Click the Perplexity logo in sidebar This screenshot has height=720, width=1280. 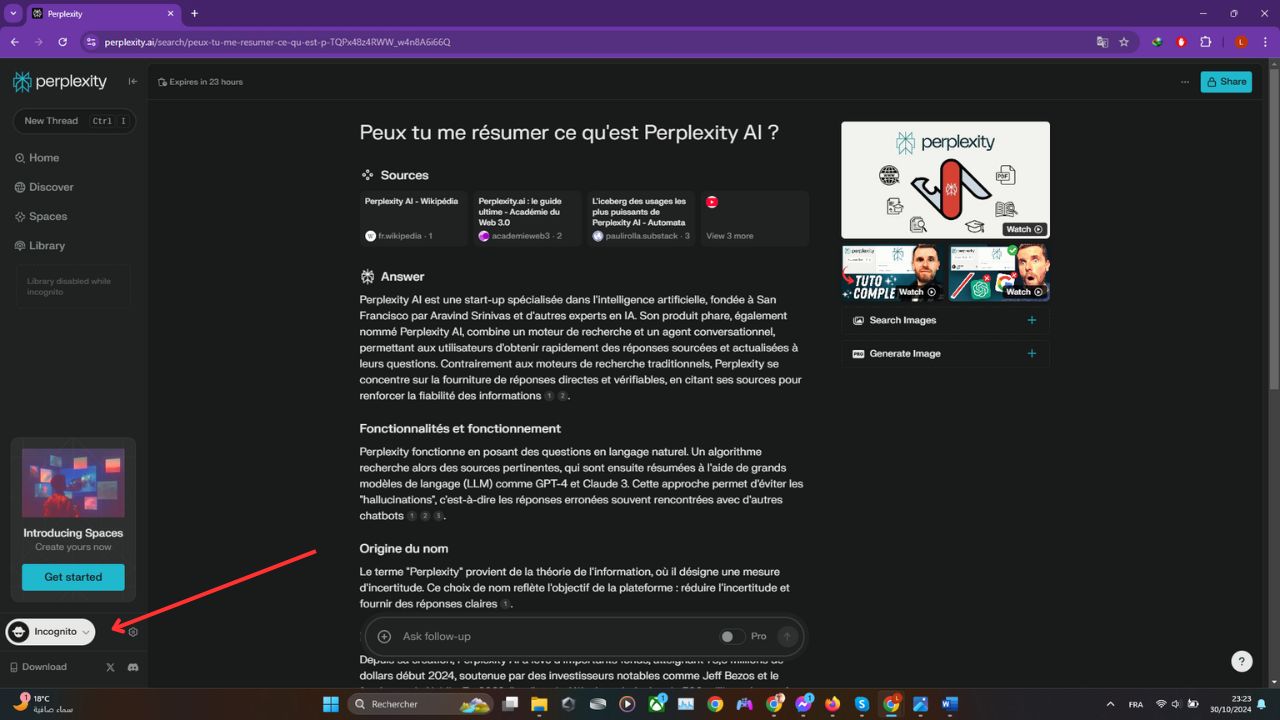(x=60, y=81)
